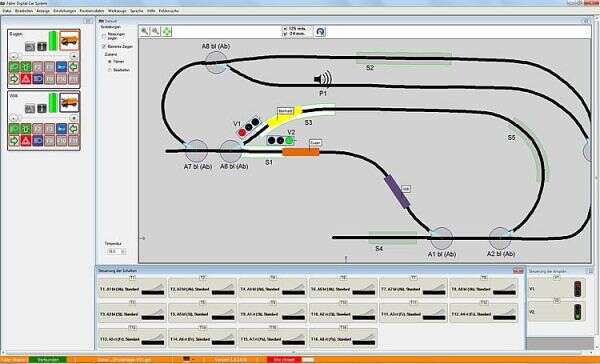The height and width of the screenshot is (364, 600).
Task: Click green right-arrow icon in Willi panel
Action: tap(14, 140)
